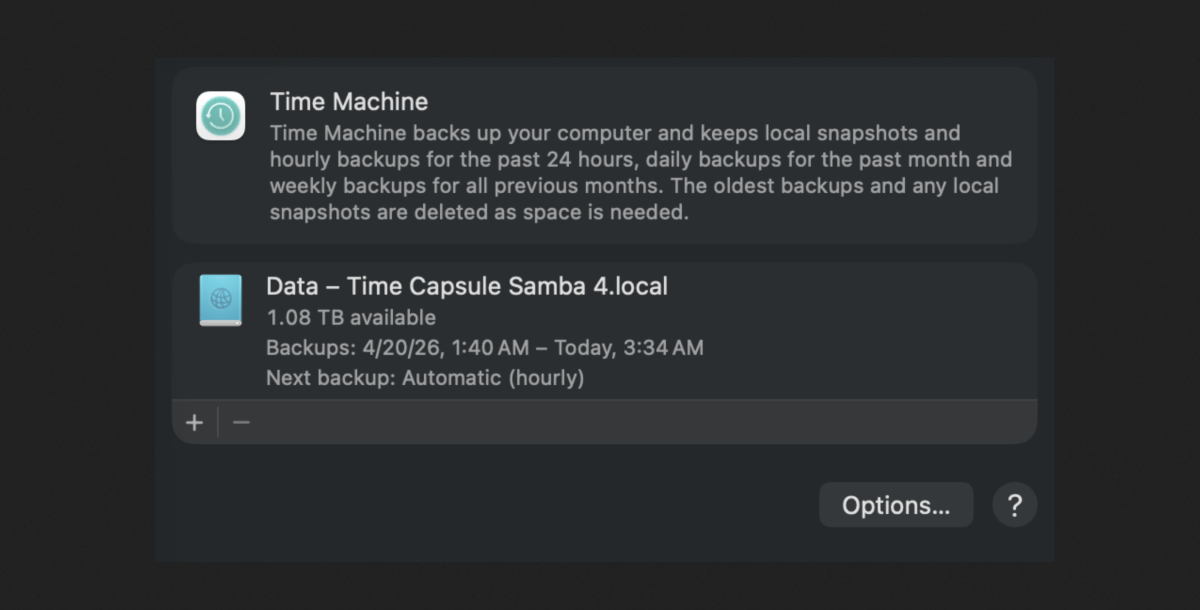The height and width of the screenshot is (610, 1200).
Task: Click the first line of Time Machine description
Action: point(615,133)
